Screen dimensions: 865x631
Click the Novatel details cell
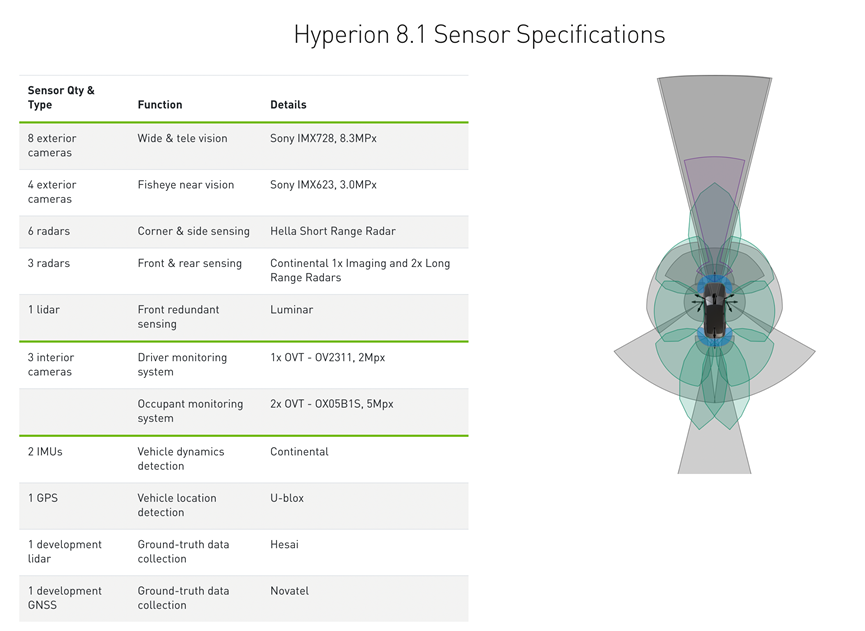290,591
